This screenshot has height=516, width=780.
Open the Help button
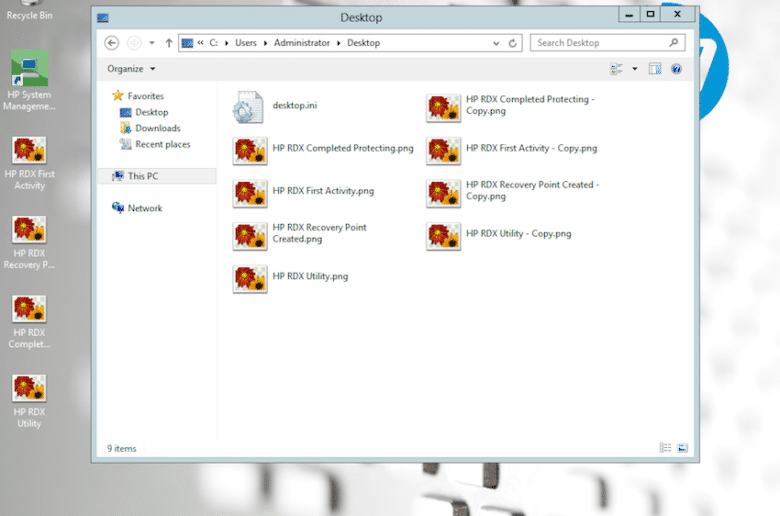(676, 69)
